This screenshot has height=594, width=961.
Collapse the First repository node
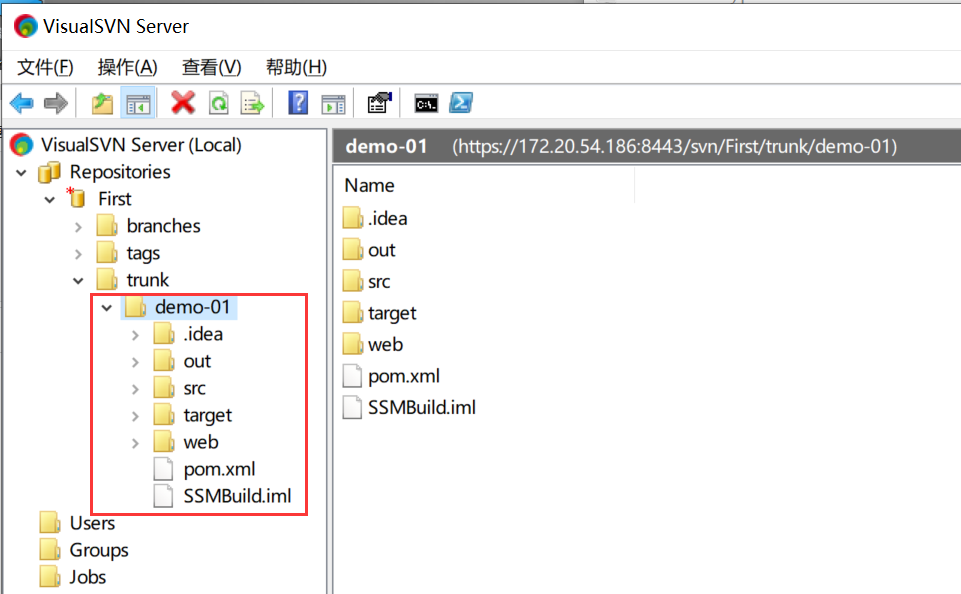coord(50,200)
